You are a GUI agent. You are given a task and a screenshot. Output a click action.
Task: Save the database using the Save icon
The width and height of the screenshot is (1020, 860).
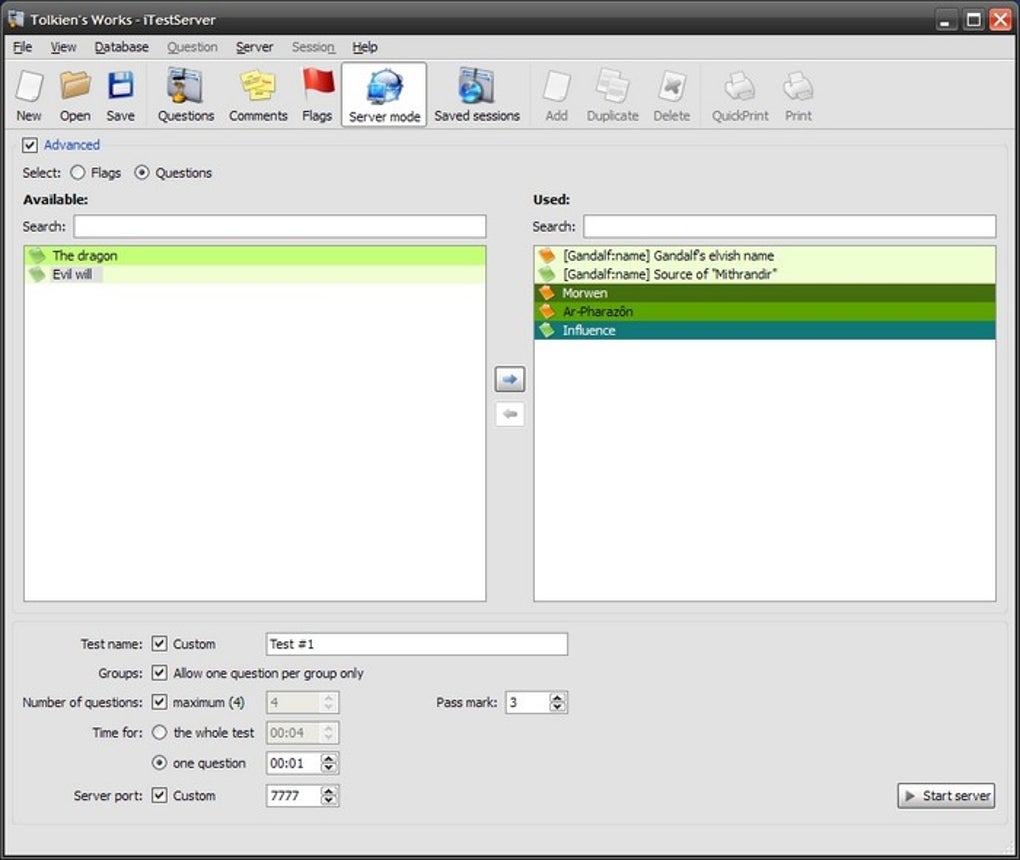click(120, 96)
